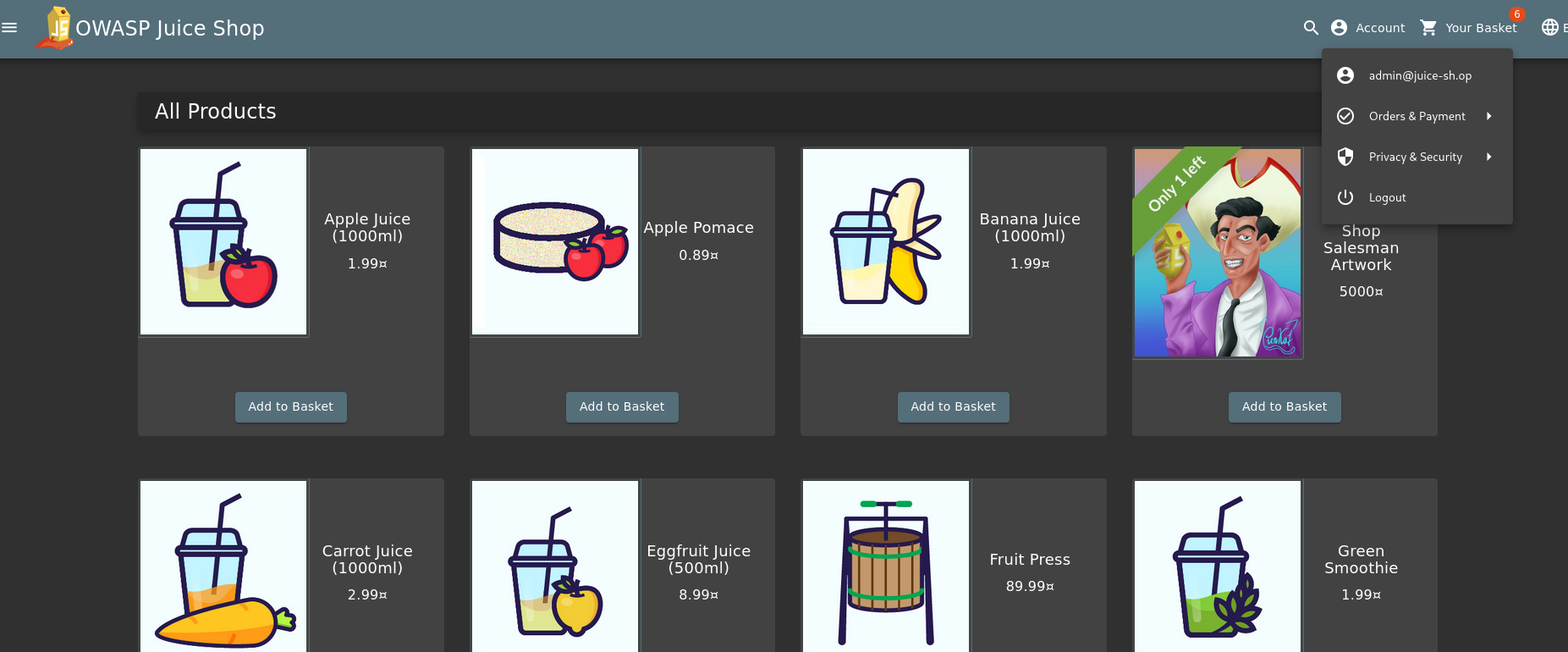The width and height of the screenshot is (1568, 652).
Task: Add Shop Salesman Artwork to basket
Action: 1285,407
